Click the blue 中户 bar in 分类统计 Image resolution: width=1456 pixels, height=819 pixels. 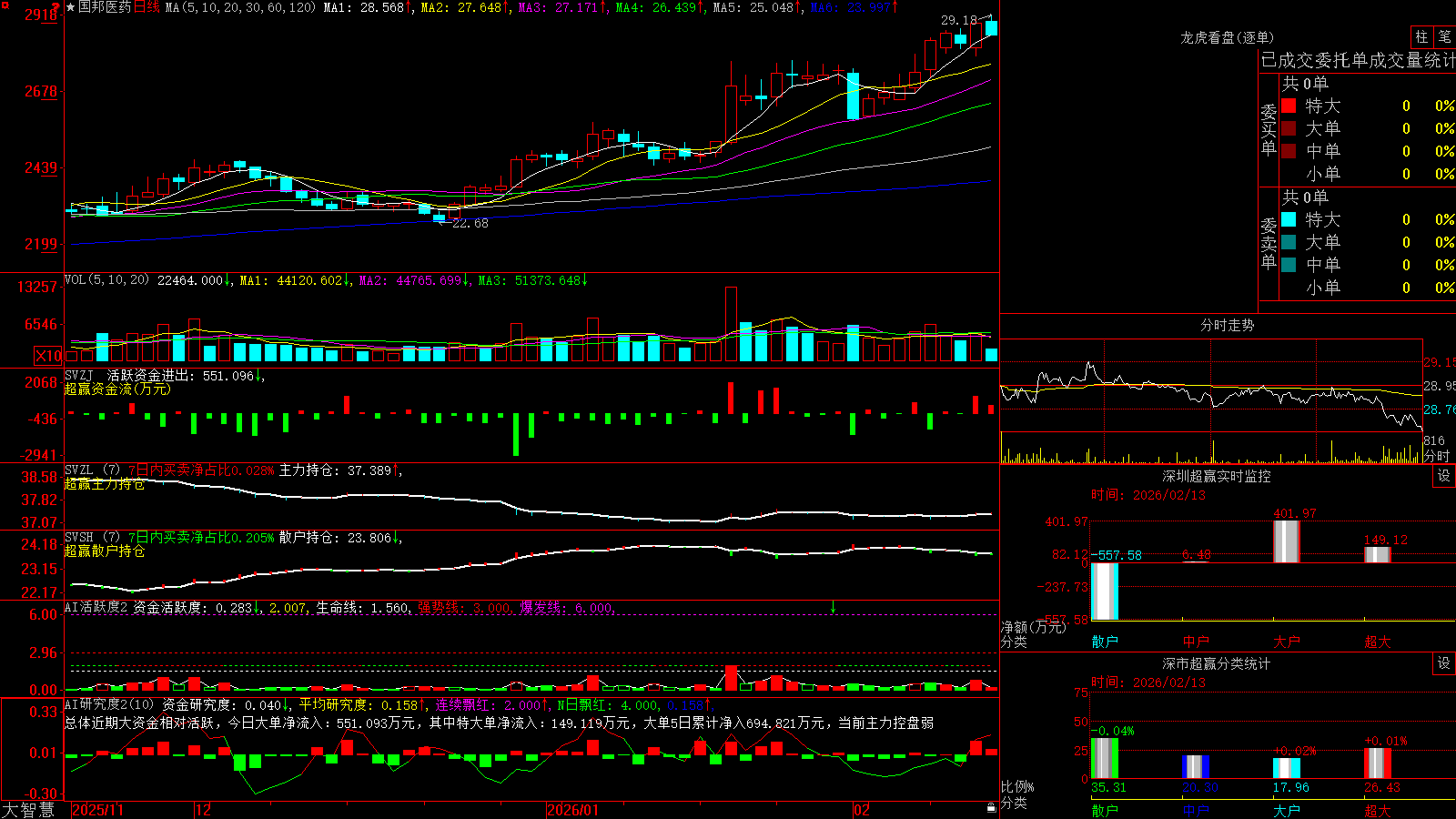1196,766
